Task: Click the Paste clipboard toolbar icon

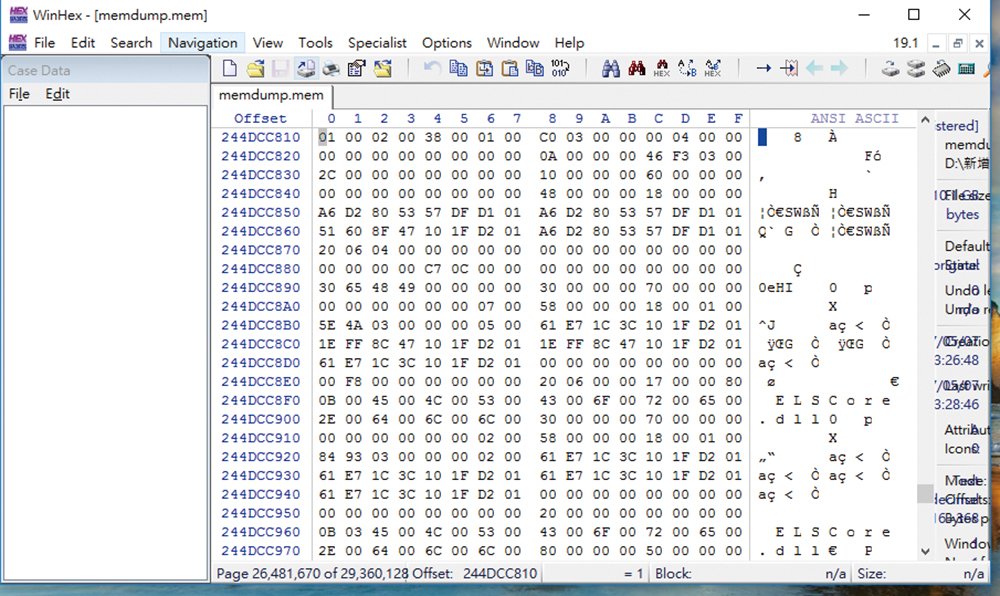Action: click(510, 68)
